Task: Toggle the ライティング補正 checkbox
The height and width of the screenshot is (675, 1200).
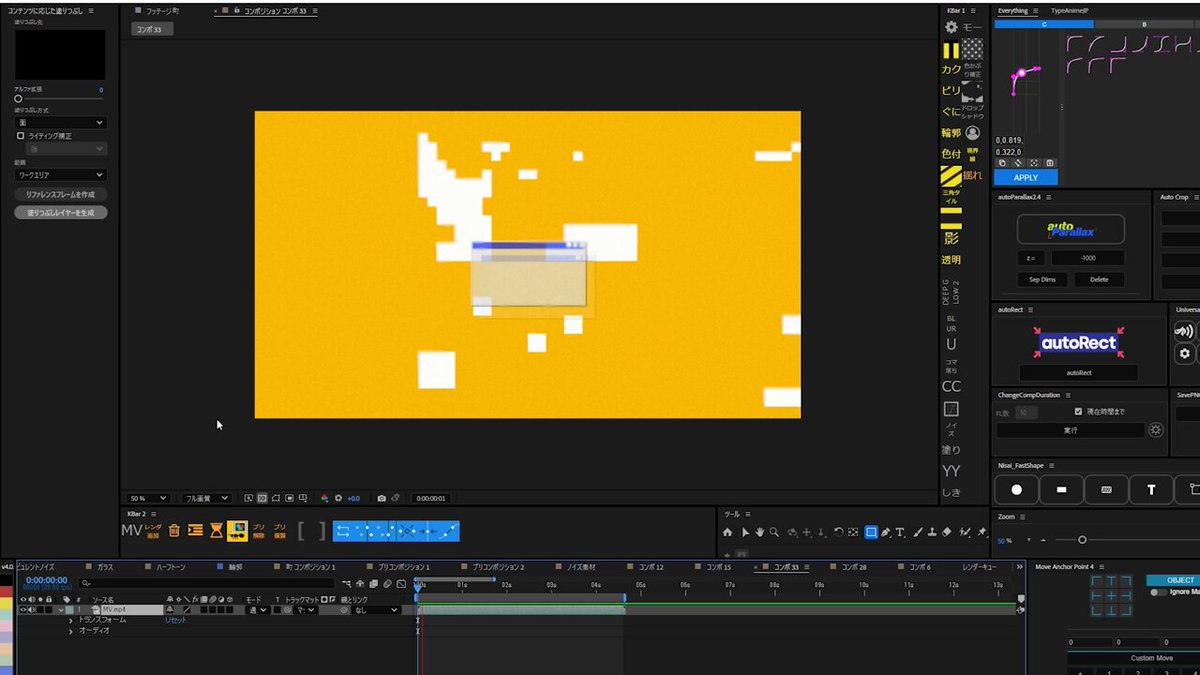Action: (x=21, y=135)
